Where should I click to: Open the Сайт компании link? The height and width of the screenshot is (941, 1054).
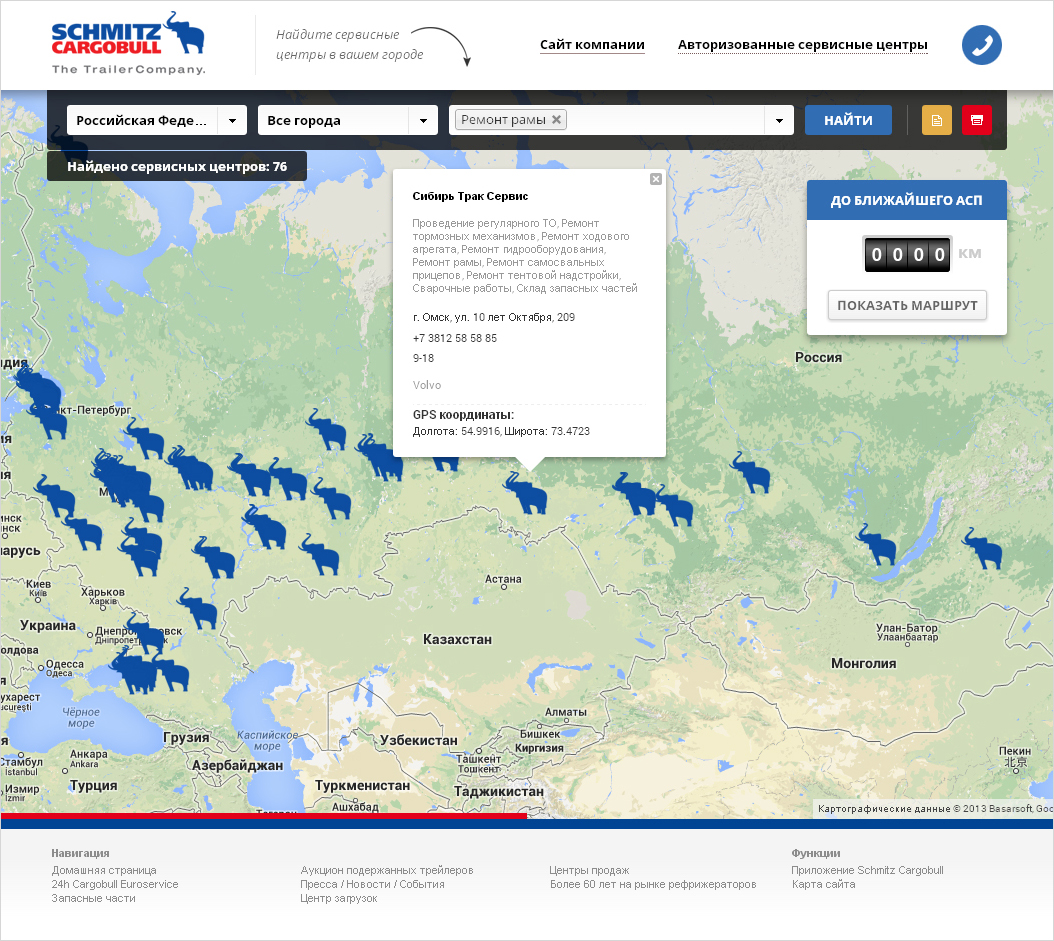pos(592,45)
